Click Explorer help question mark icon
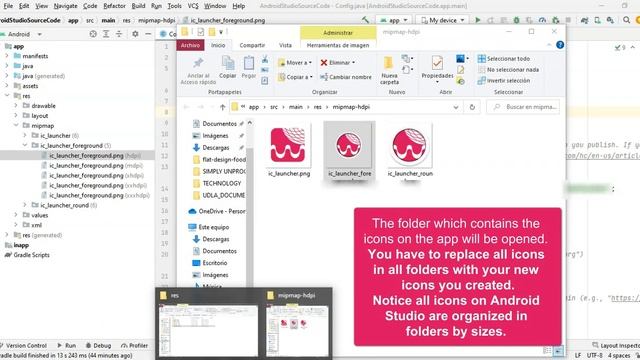640x360 pixels. 560,45
